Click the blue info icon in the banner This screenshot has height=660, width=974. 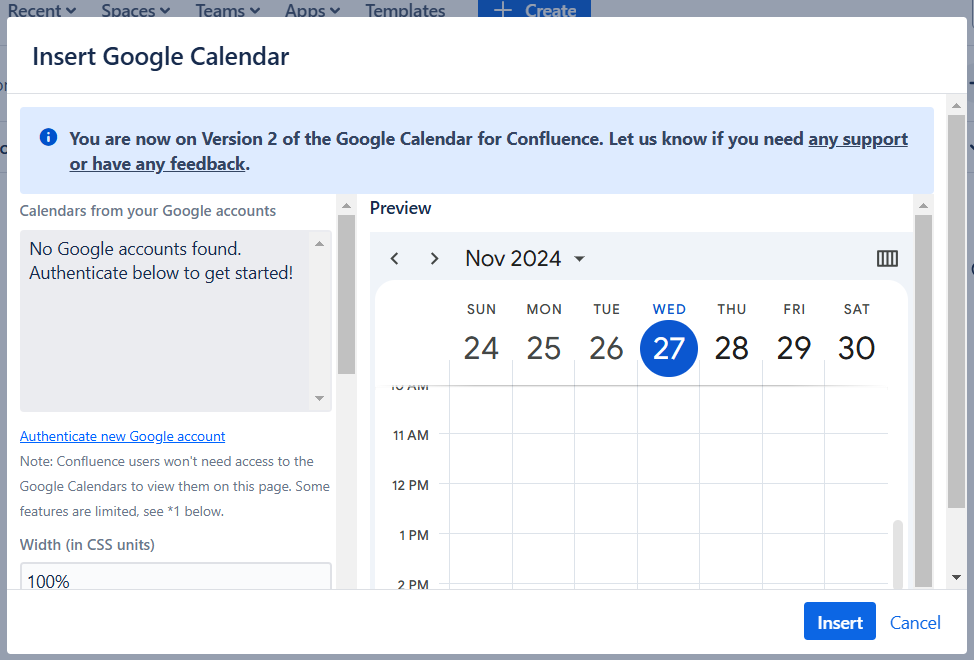47,138
